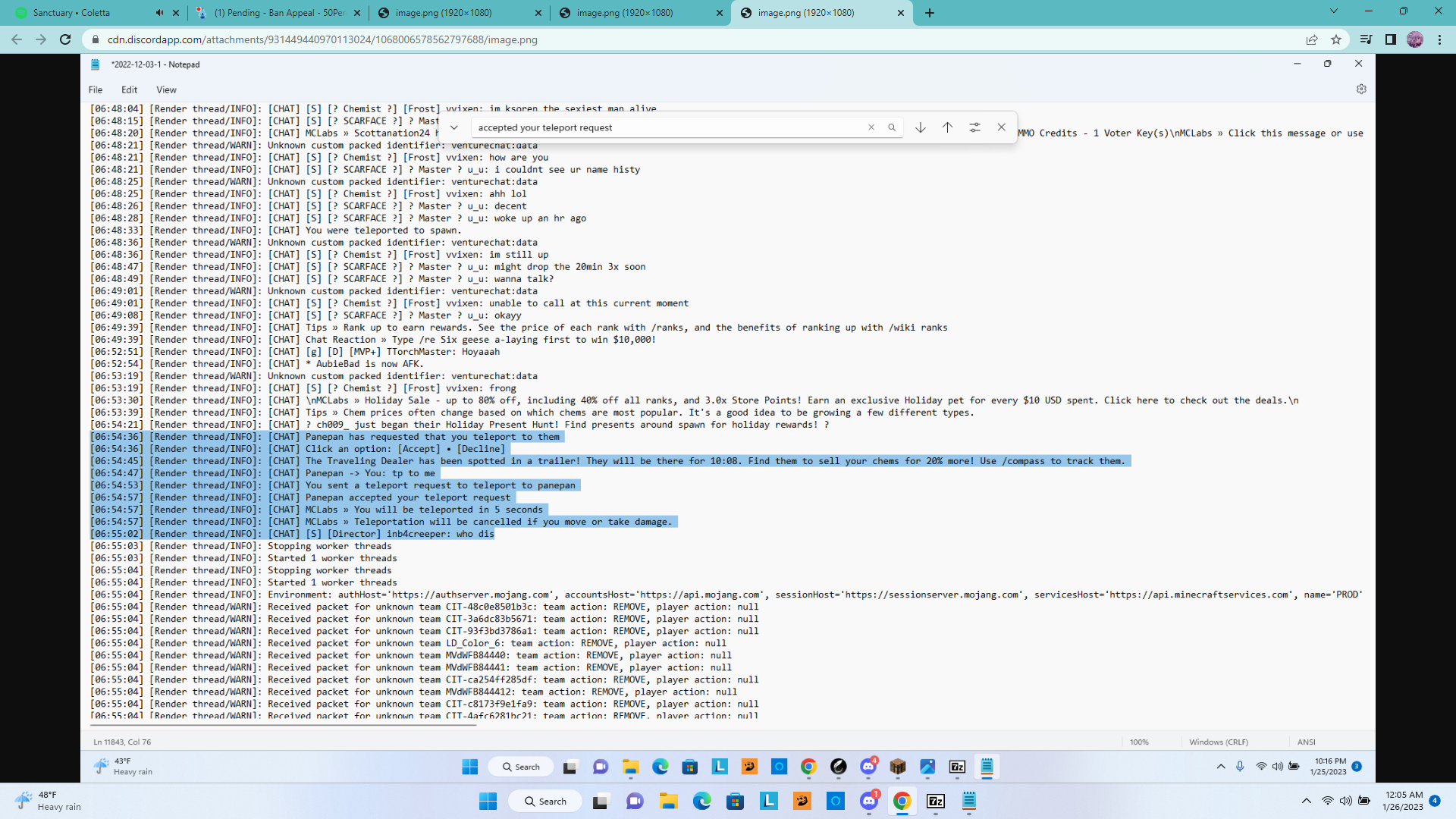
Task: Click the share page icon in address bar
Action: (1312, 39)
